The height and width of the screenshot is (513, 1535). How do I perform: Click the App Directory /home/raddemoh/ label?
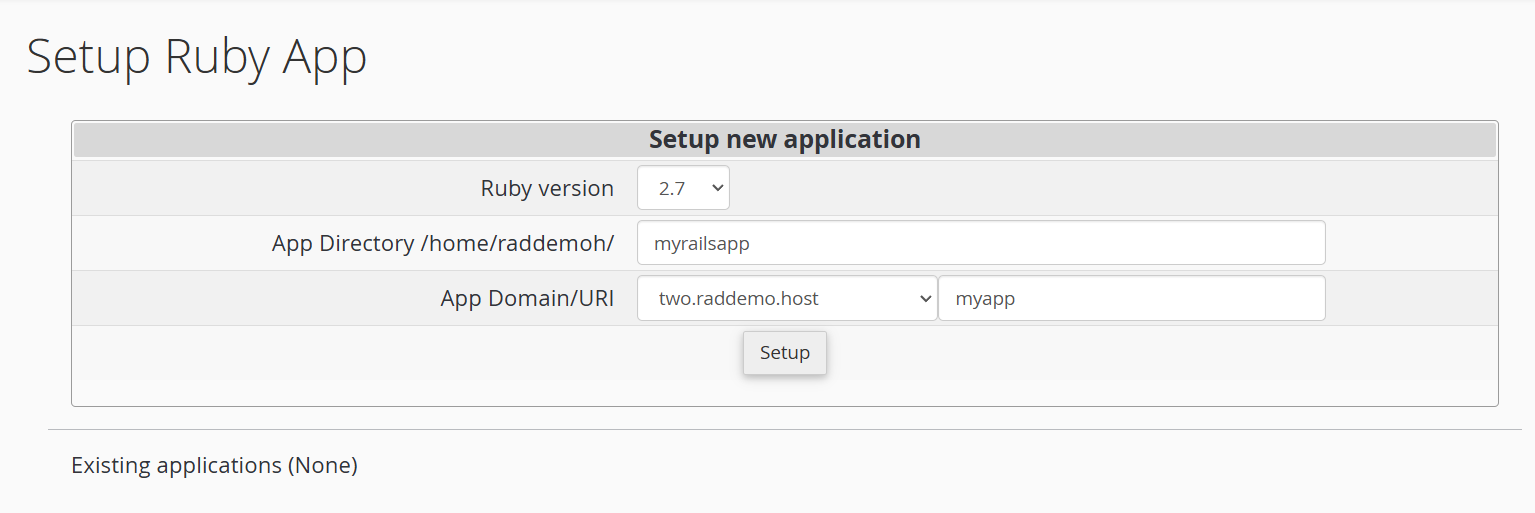443,243
